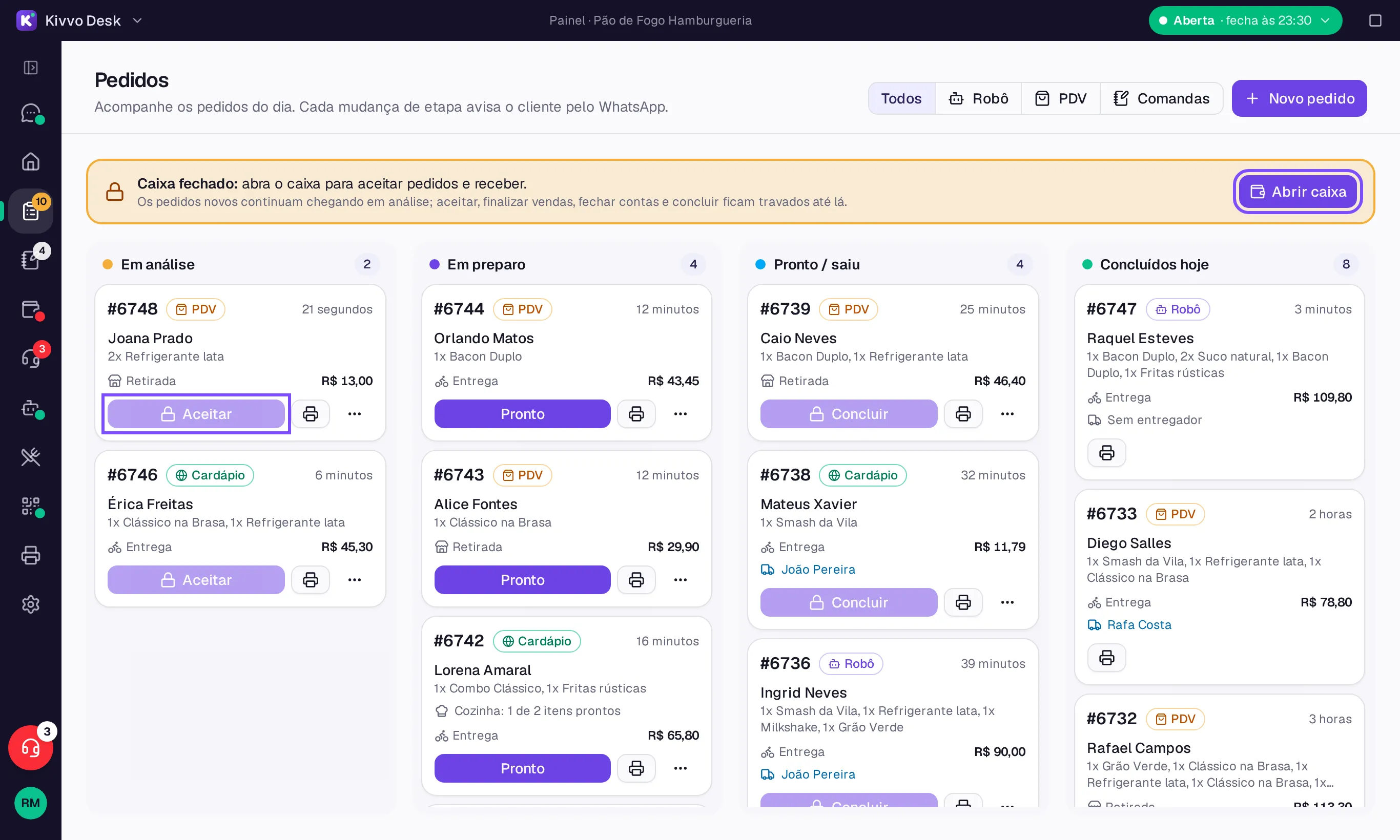1400x840 pixels.
Task: Mark order #6743 as Pronto
Action: [x=522, y=580]
